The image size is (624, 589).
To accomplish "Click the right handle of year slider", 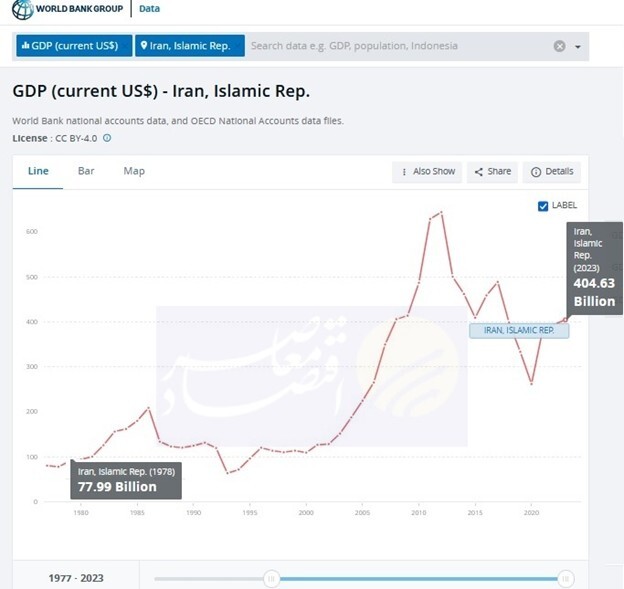I will click(565, 578).
